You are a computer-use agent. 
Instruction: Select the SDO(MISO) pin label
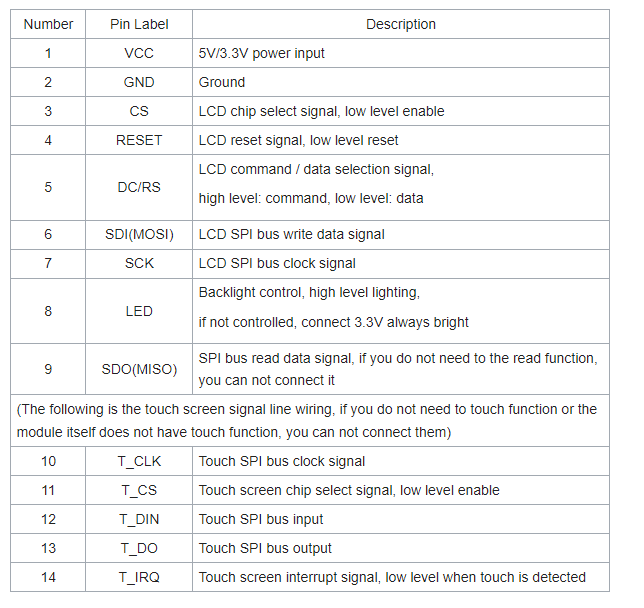(139, 369)
